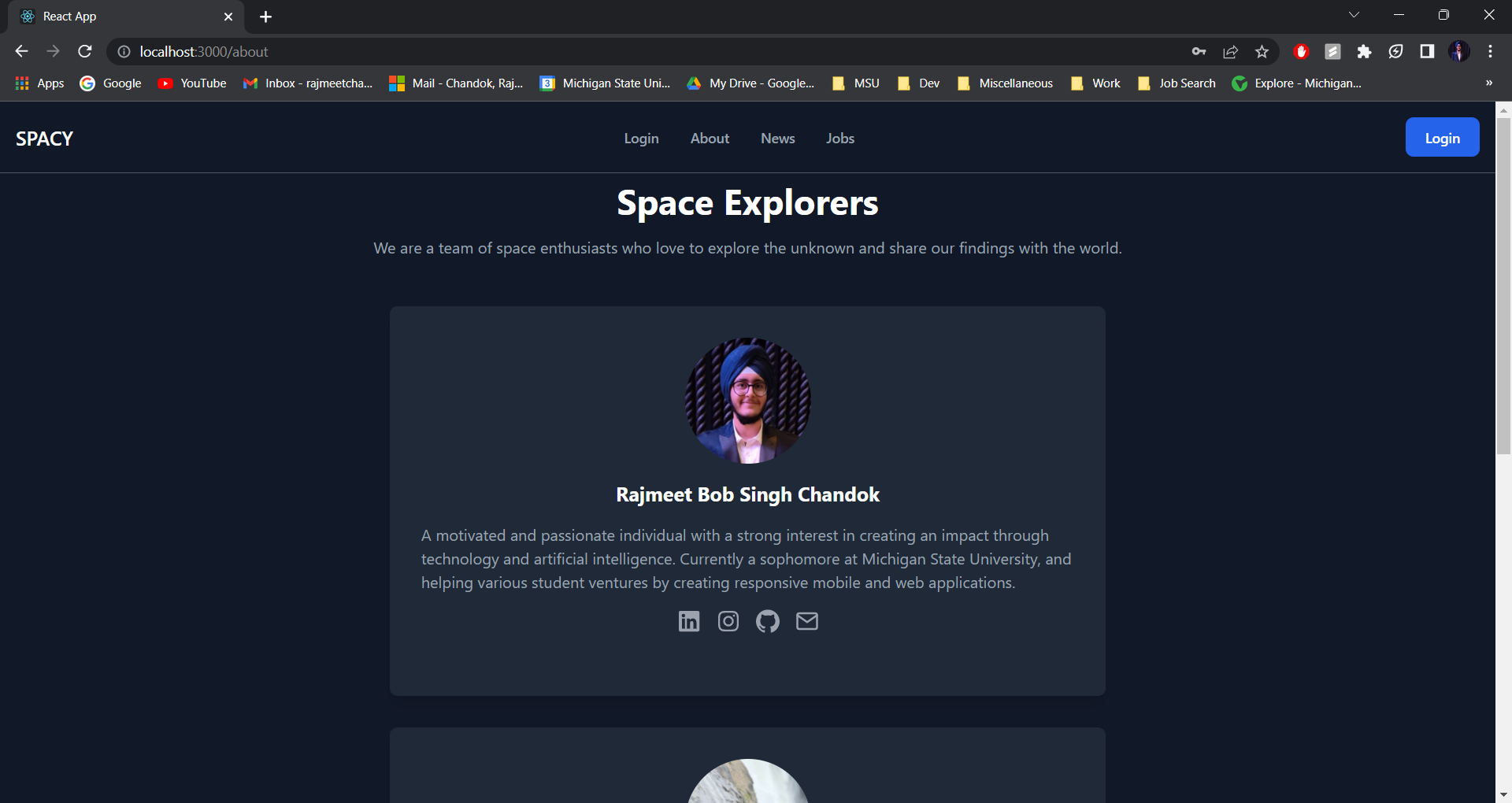This screenshot has width=1512, height=803.
Task: Open the Chrome three-dot menu
Action: 1490,51
